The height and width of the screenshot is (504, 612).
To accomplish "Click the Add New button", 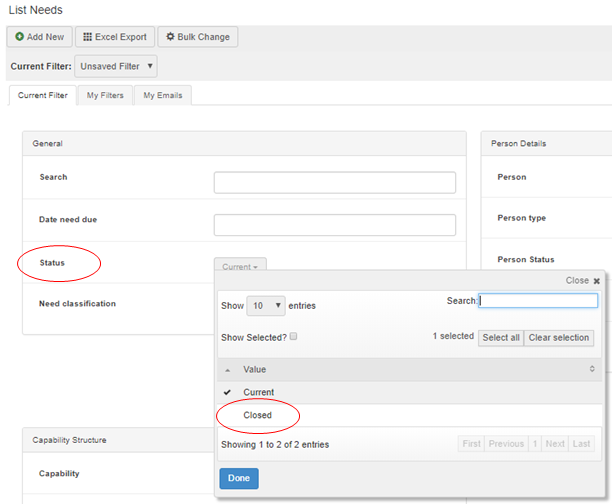I will pyautogui.click(x=39, y=37).
